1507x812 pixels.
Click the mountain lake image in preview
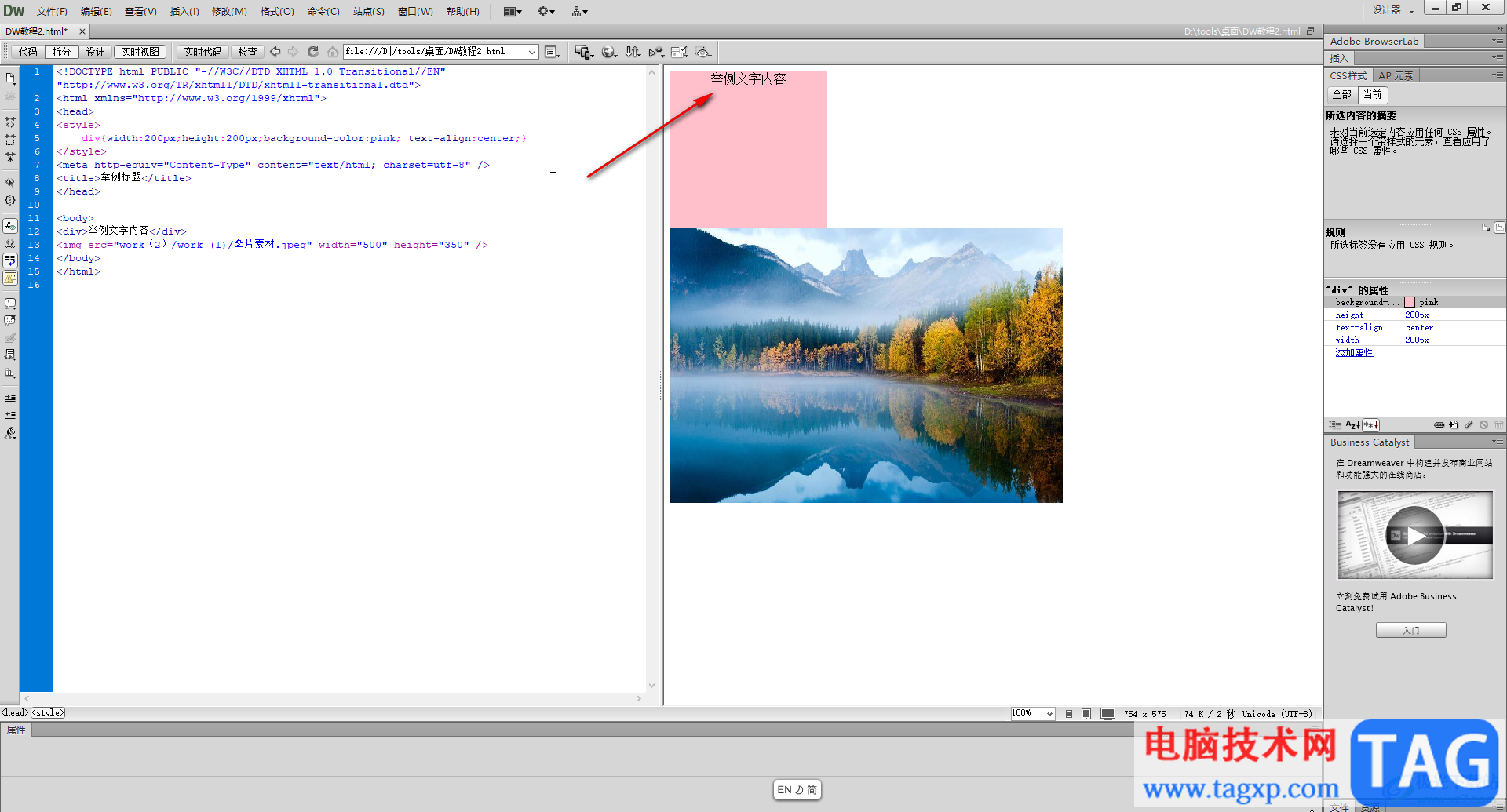click(x=866, y=366)
